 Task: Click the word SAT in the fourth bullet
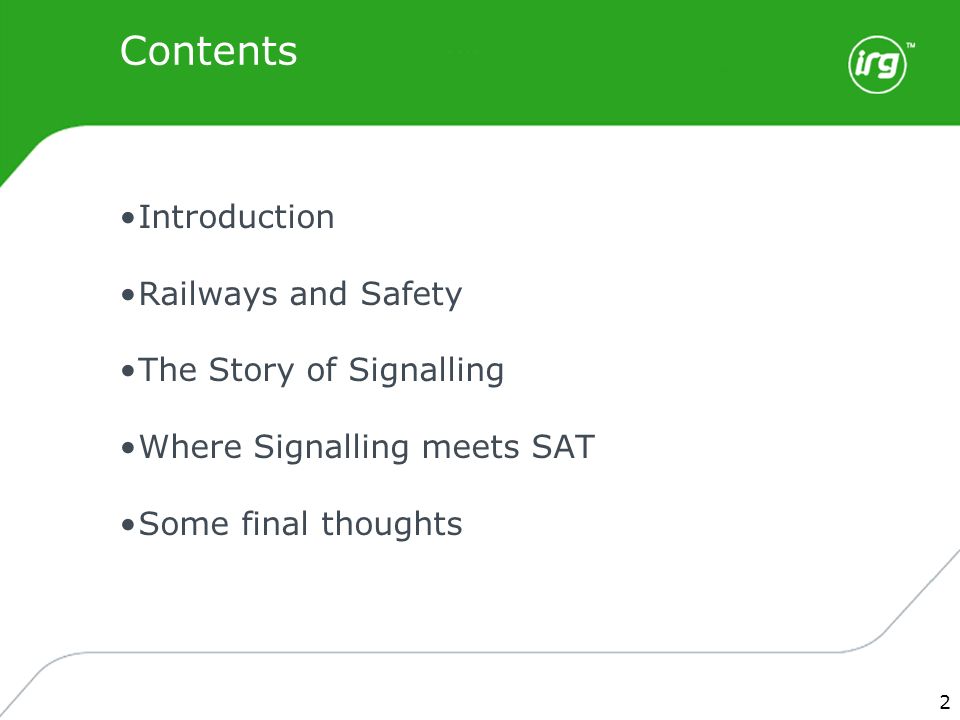coord(563,446)
